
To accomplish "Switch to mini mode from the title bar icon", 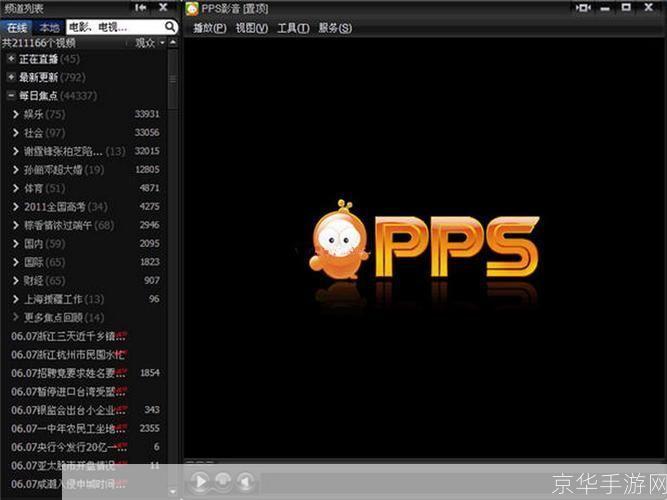I will pyautogui.click(x=583, y=8).
